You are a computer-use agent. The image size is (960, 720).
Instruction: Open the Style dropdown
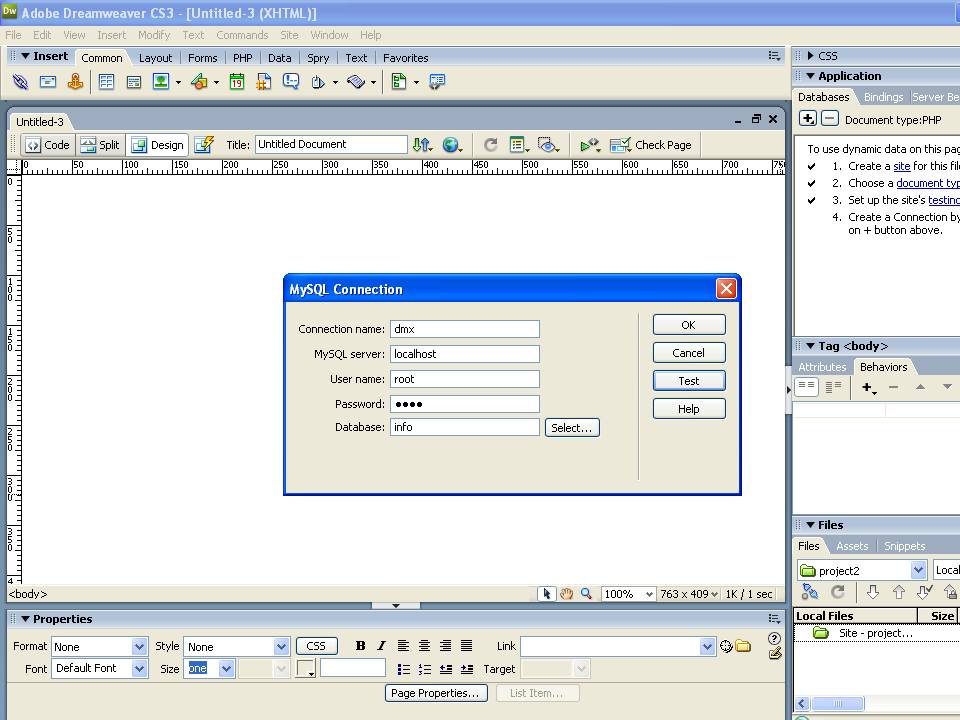click(281, 647)
